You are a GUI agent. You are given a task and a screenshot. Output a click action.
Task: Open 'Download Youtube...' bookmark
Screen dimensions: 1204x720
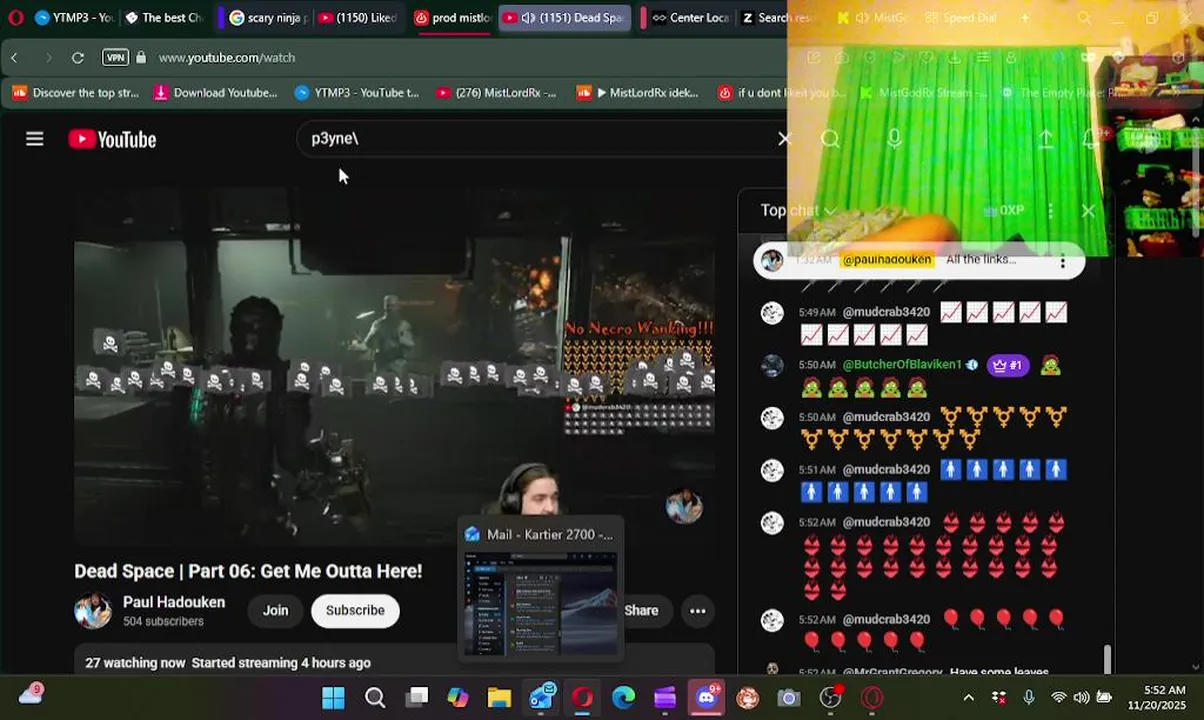click(215, 93)
